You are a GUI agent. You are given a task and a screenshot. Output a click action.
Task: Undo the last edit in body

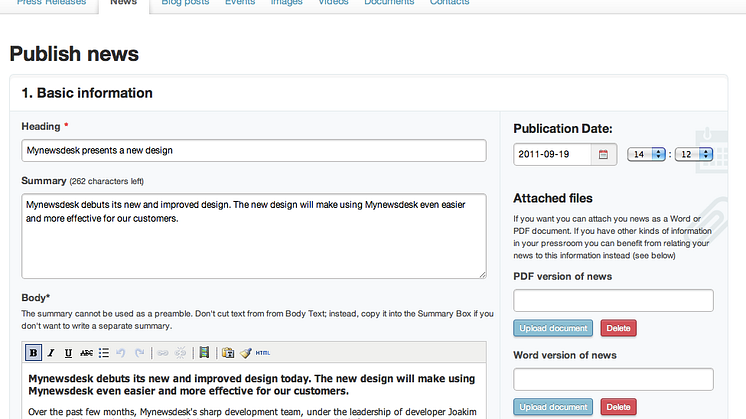click(x=121, y=353)
